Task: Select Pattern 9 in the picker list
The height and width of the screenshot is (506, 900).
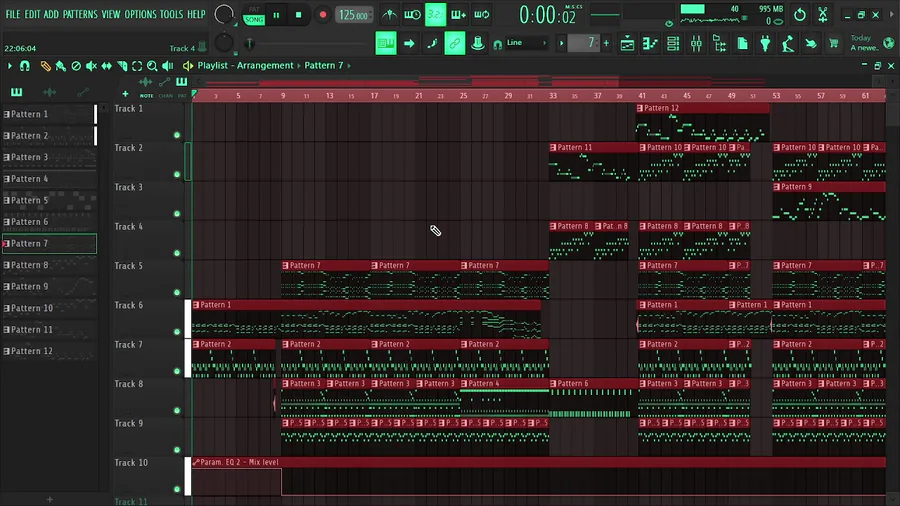Action: click(x=49, y=286)
